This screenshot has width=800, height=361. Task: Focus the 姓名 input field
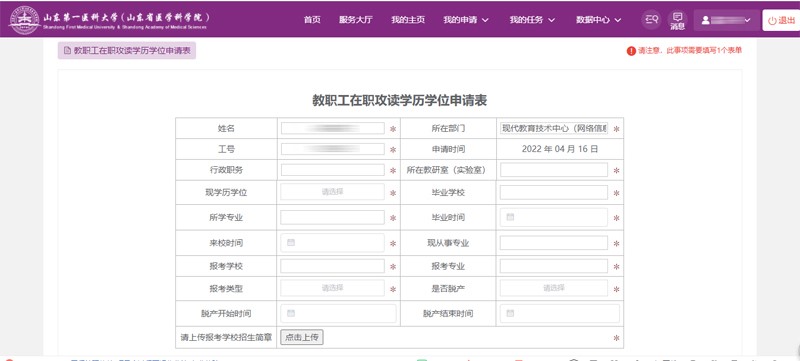click(x=332, y=128)
